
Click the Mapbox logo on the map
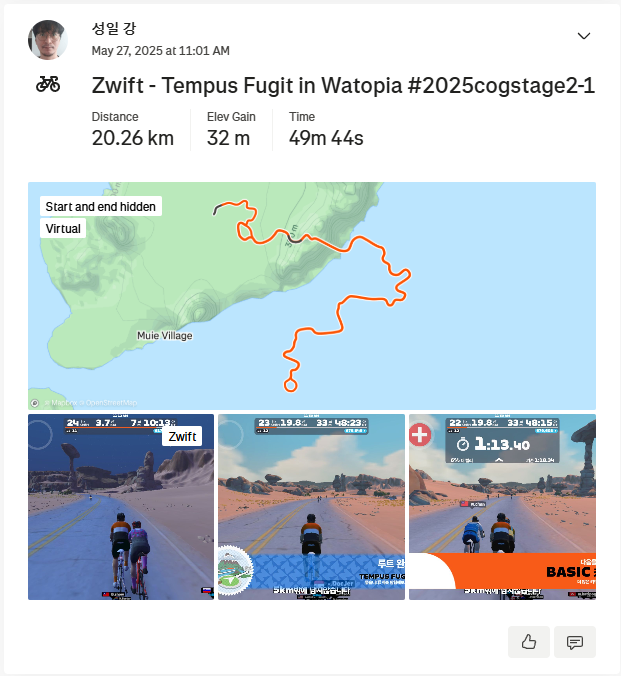coord(35,403)
